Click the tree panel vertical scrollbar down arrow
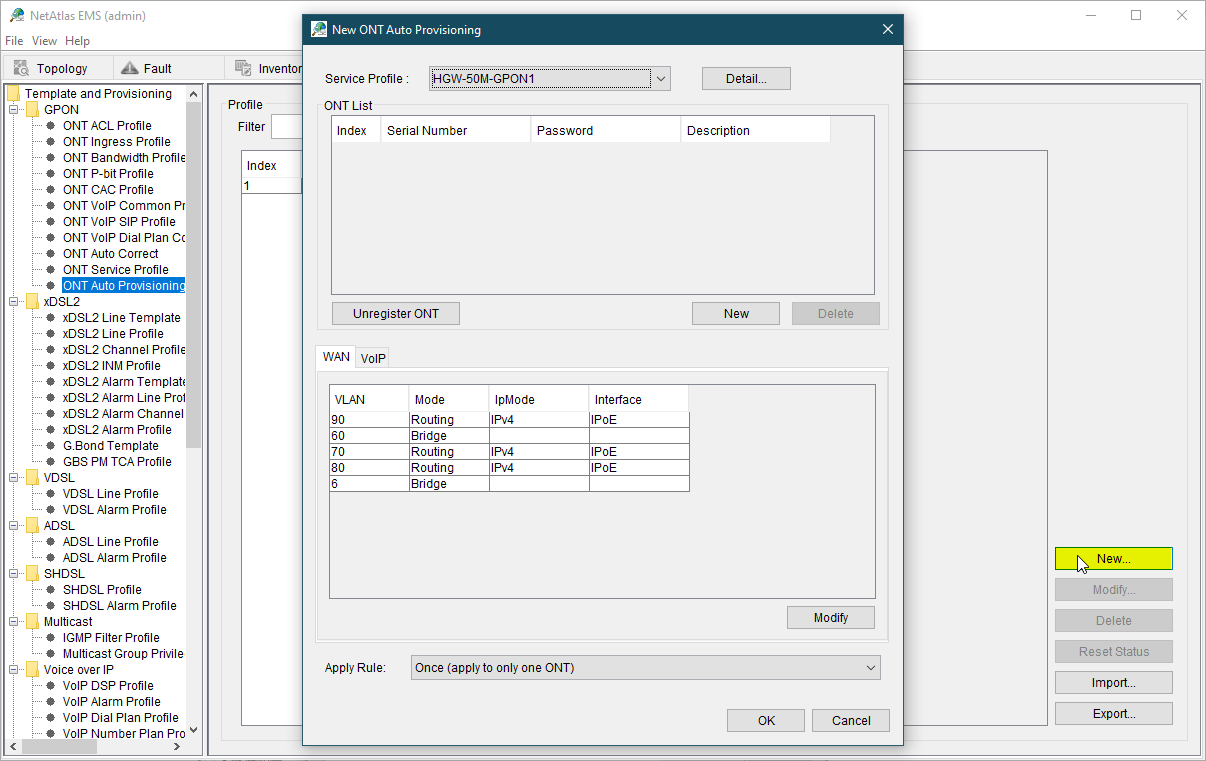The image size is (1206, 761). coord(194,730)
